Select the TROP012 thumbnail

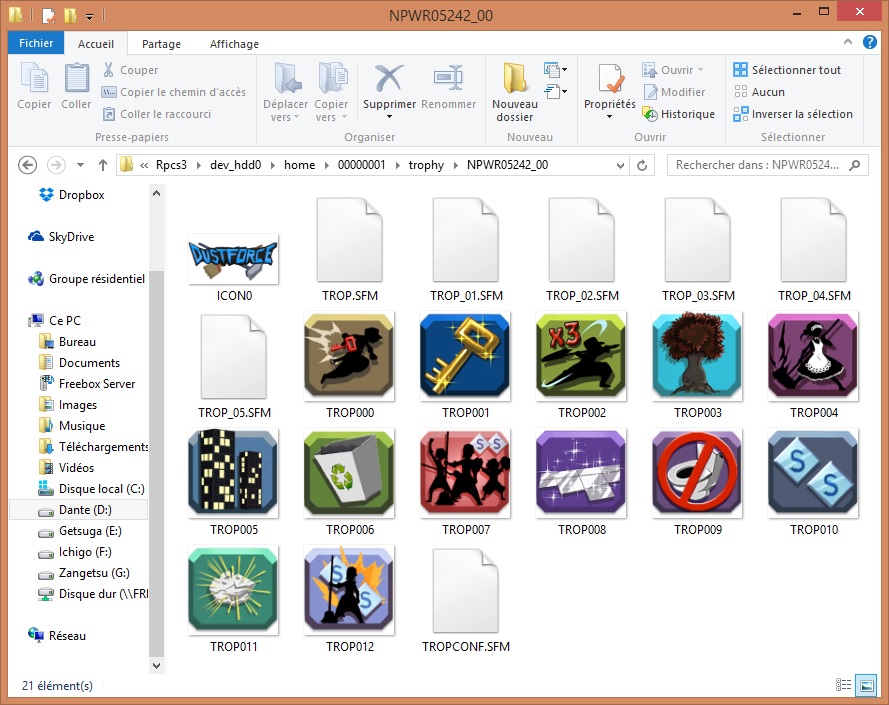point(349,589)
